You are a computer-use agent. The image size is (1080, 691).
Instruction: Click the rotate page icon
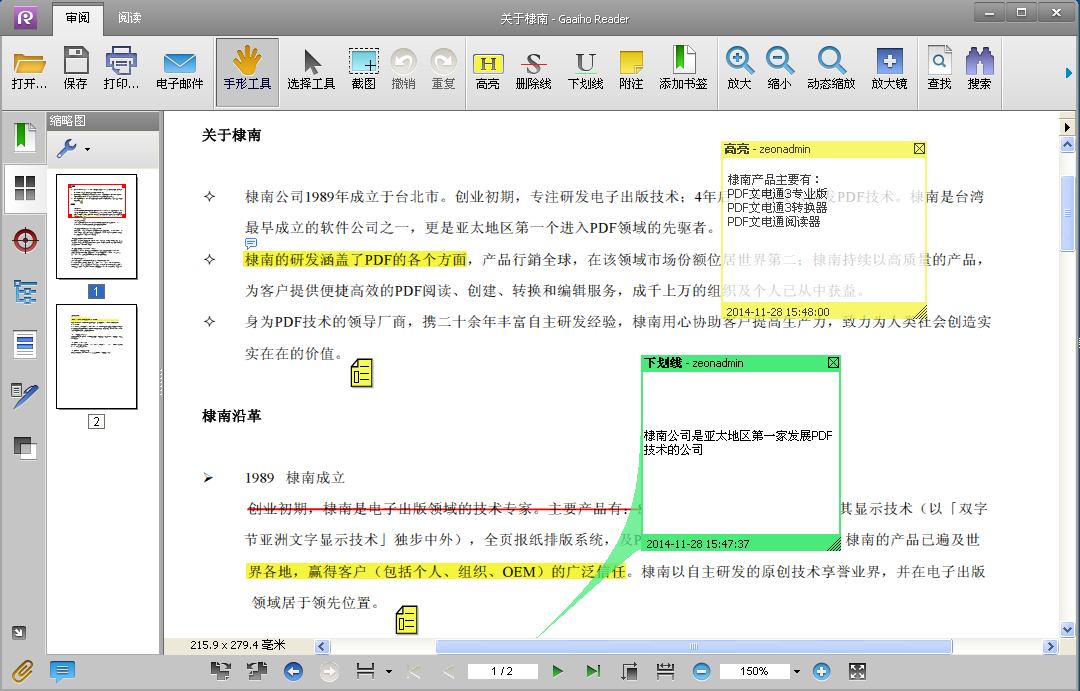[x=629, y=671]
